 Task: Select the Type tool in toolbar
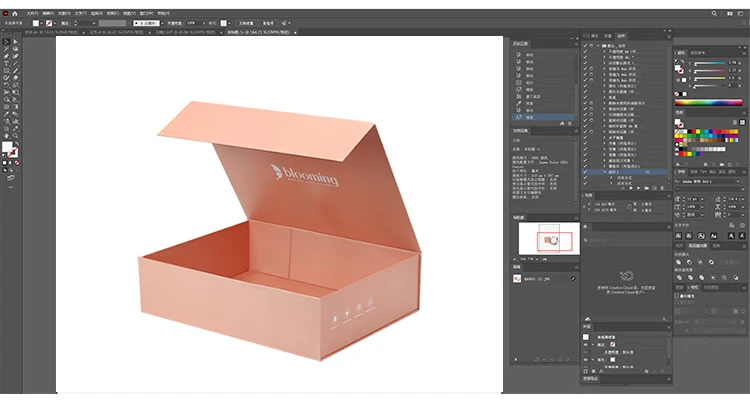(x=5, y=62)
